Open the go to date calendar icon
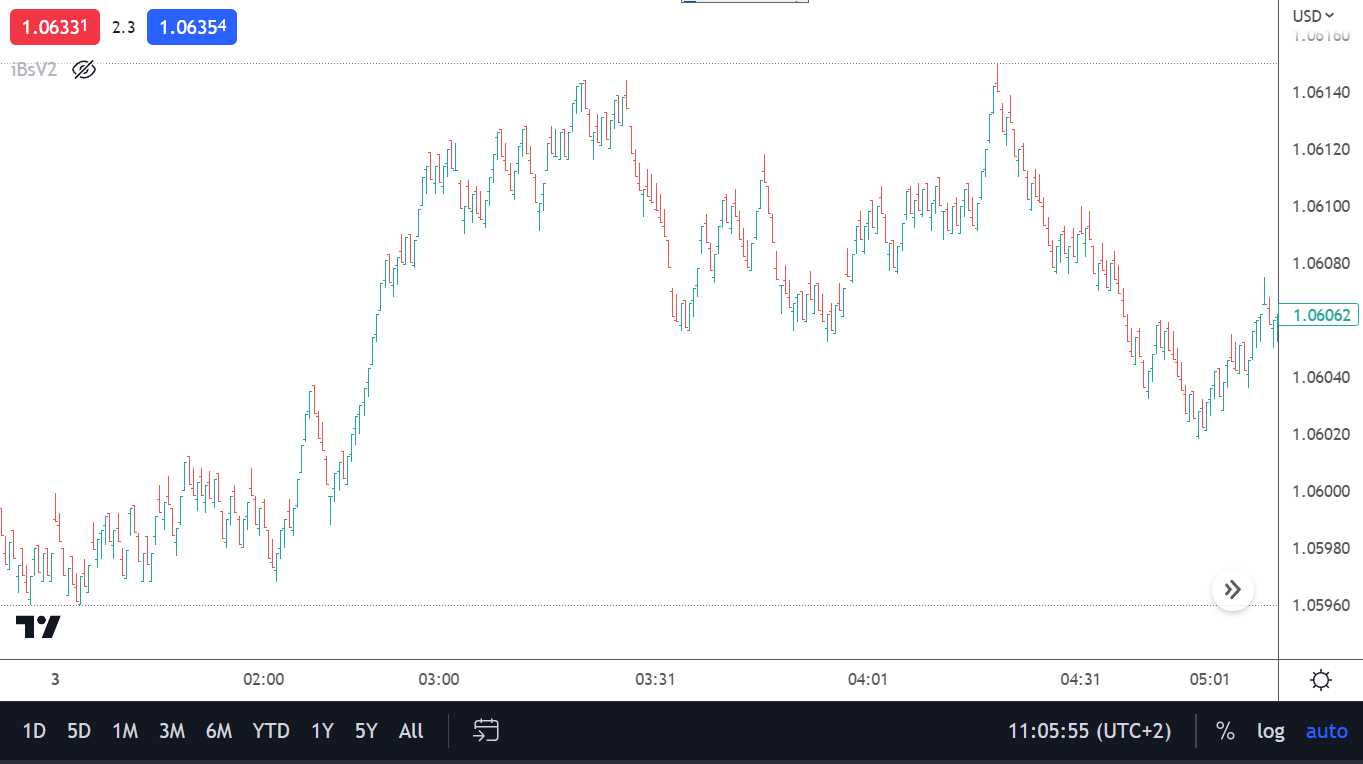This screenshot has height=764, width=1363. click(486, 731)
